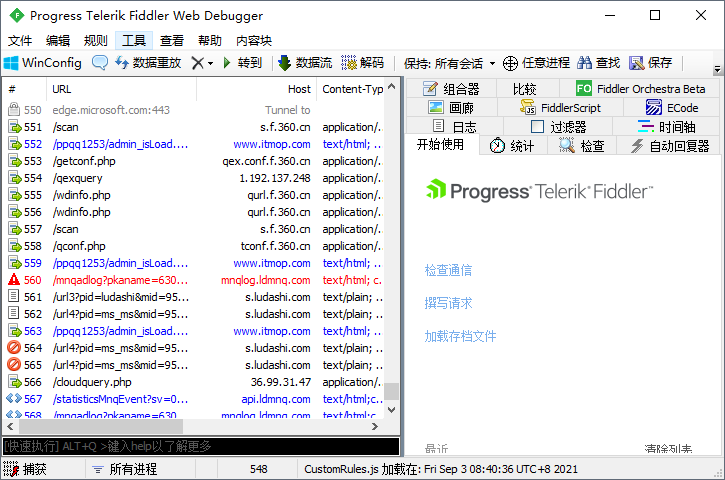Open the 查看 menu
This screenshot has height=480, width=725.
(172, 41)
